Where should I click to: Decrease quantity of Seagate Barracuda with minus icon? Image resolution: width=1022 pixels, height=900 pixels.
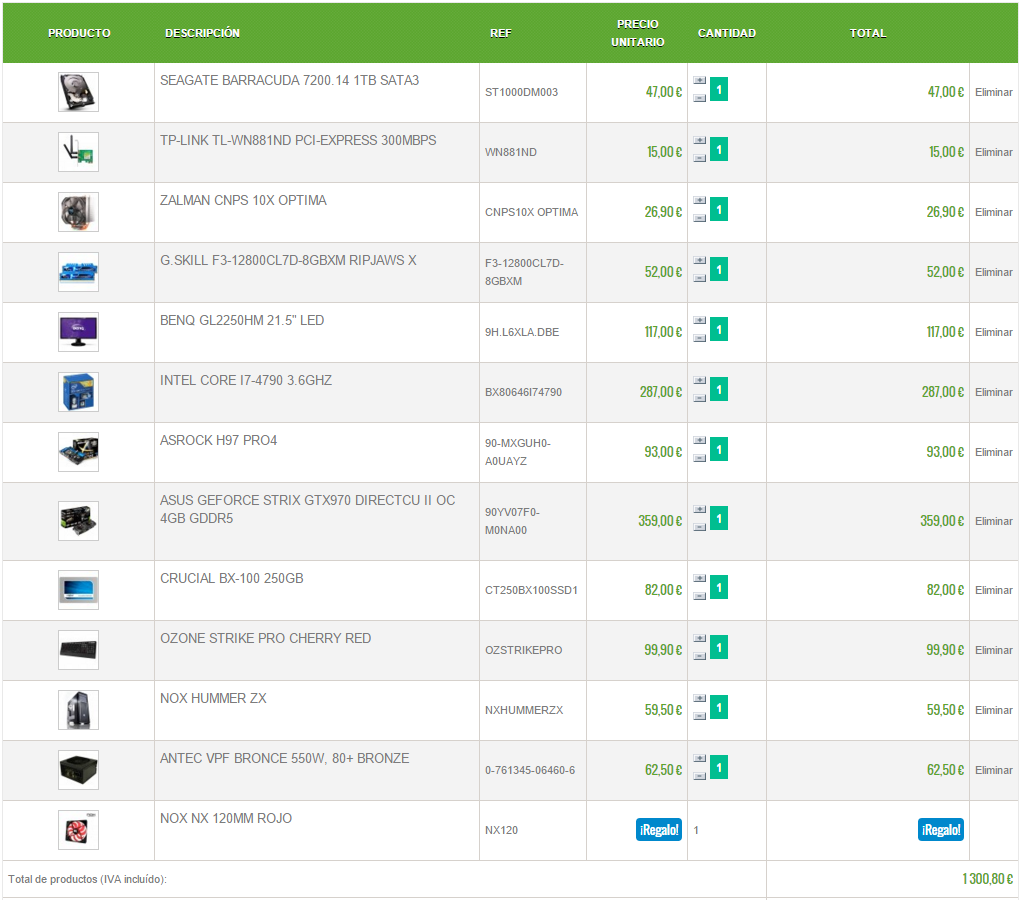(x=699, y=98)
